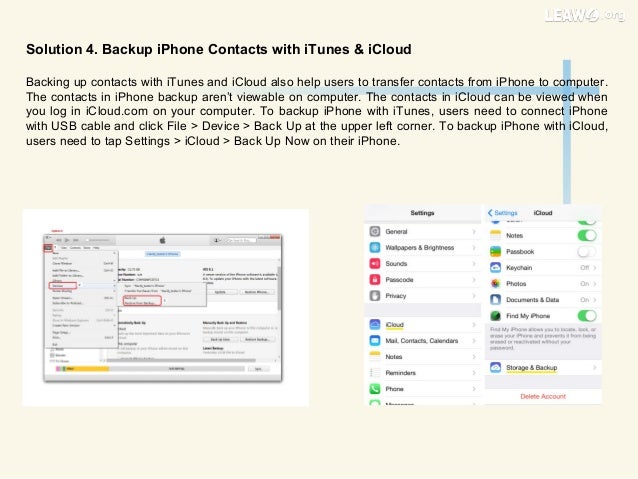Open Sounds via its chevron
Screen dimensions: 638x479
pyautogui.click(x=474, y=264)
